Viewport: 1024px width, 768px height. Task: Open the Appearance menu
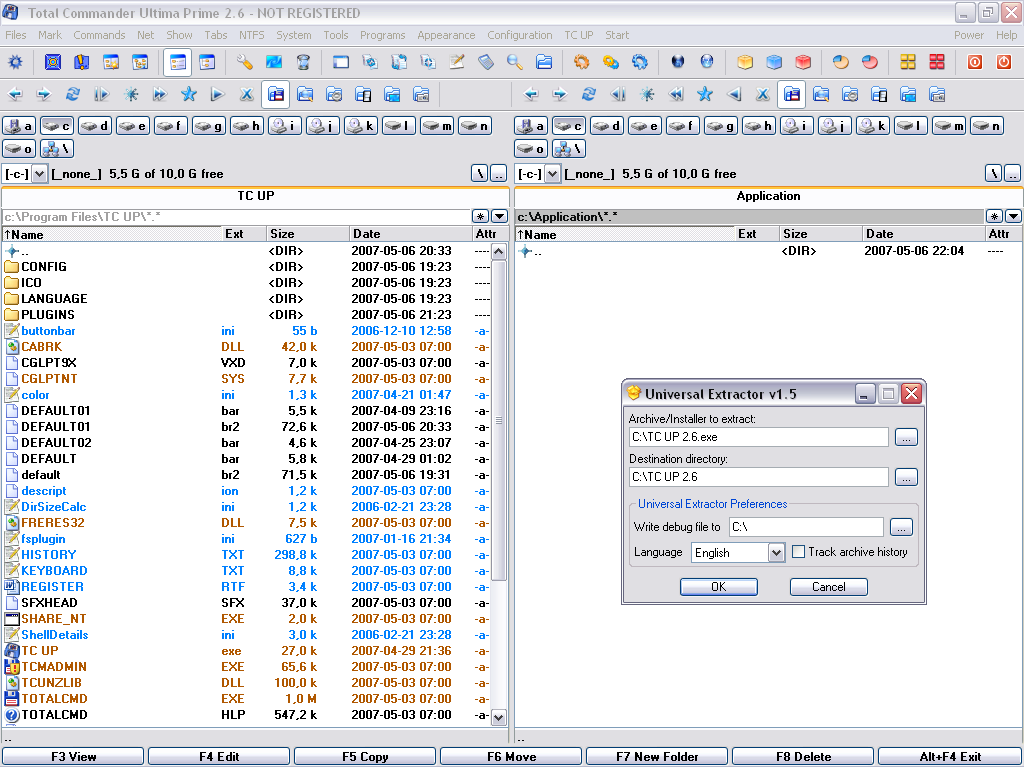coord(446,35)
